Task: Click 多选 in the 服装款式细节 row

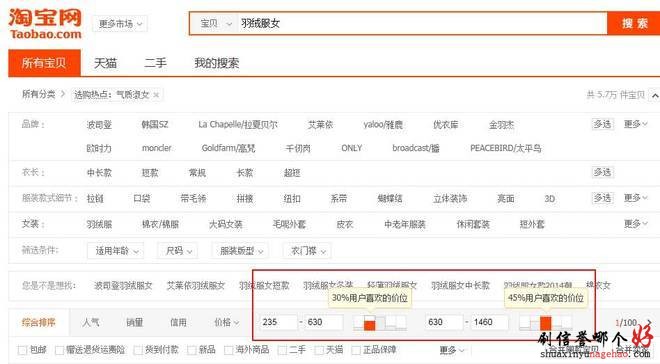Action: click(602, 198)
